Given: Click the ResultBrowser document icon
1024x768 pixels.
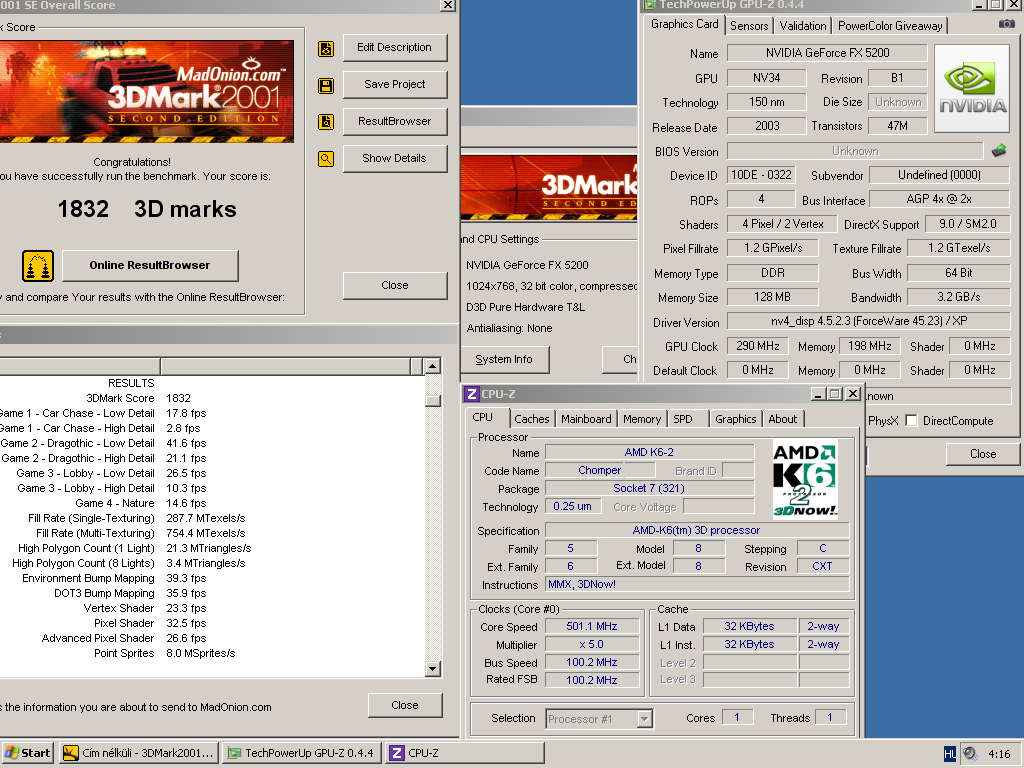Looking at the screenshot, I should [326, 121].
